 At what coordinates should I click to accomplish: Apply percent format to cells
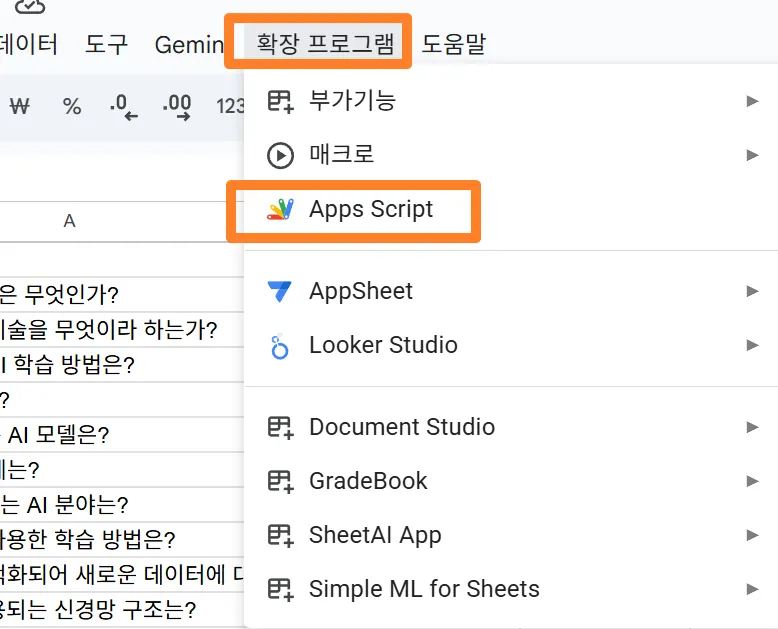pos(72,106)
